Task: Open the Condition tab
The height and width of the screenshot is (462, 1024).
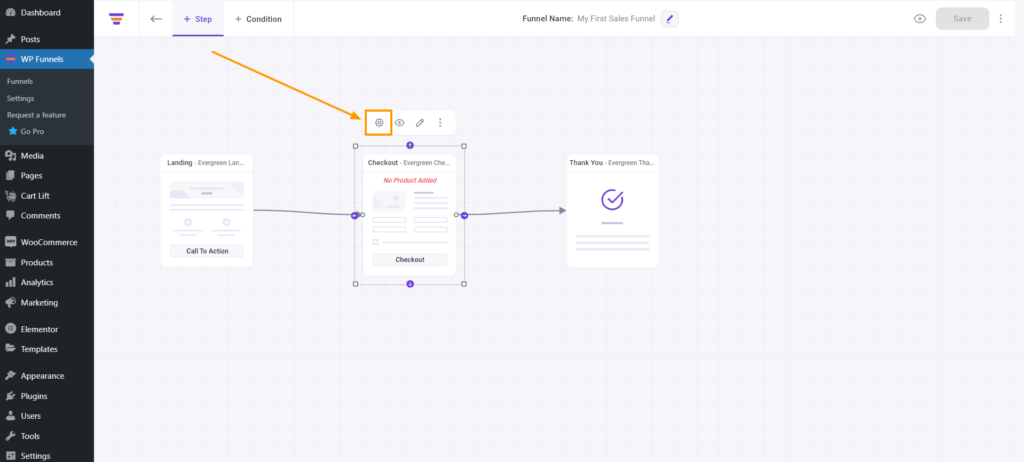Action: [x=258, y=19]
